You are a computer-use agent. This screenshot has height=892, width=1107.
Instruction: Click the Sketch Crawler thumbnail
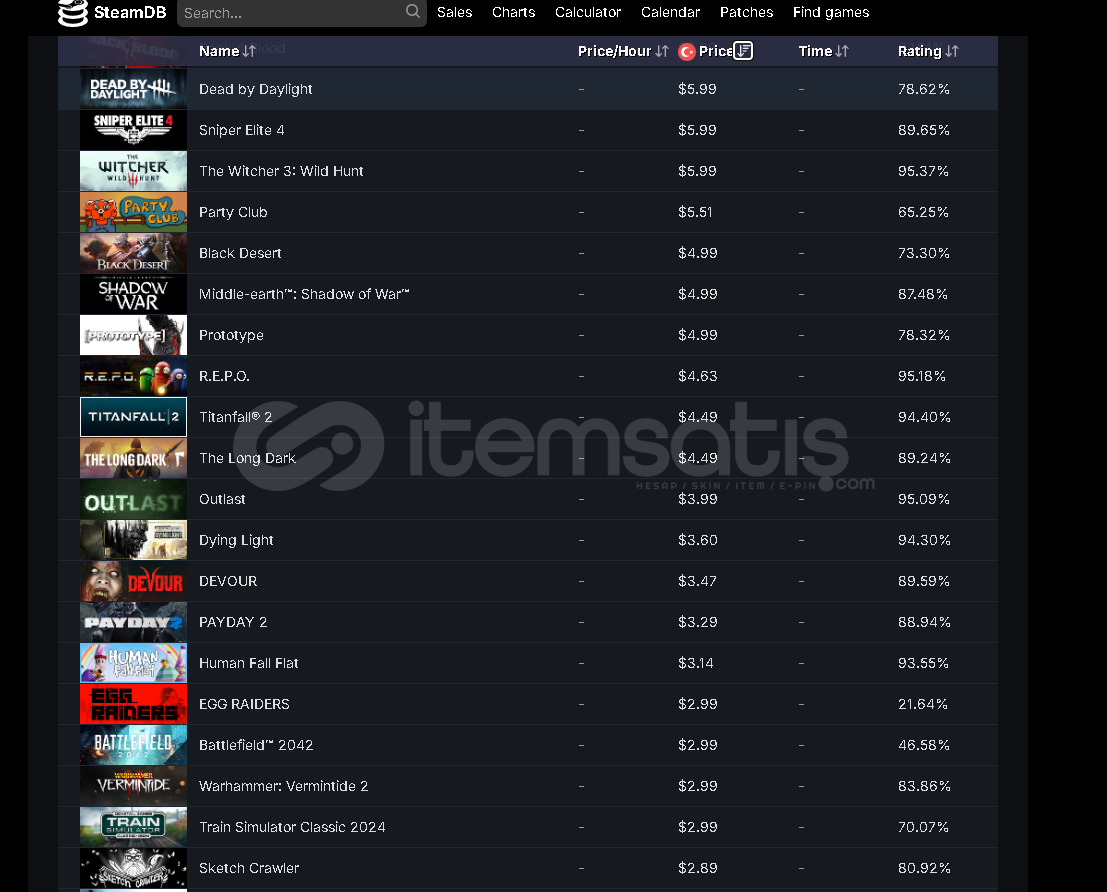(133, 867)
